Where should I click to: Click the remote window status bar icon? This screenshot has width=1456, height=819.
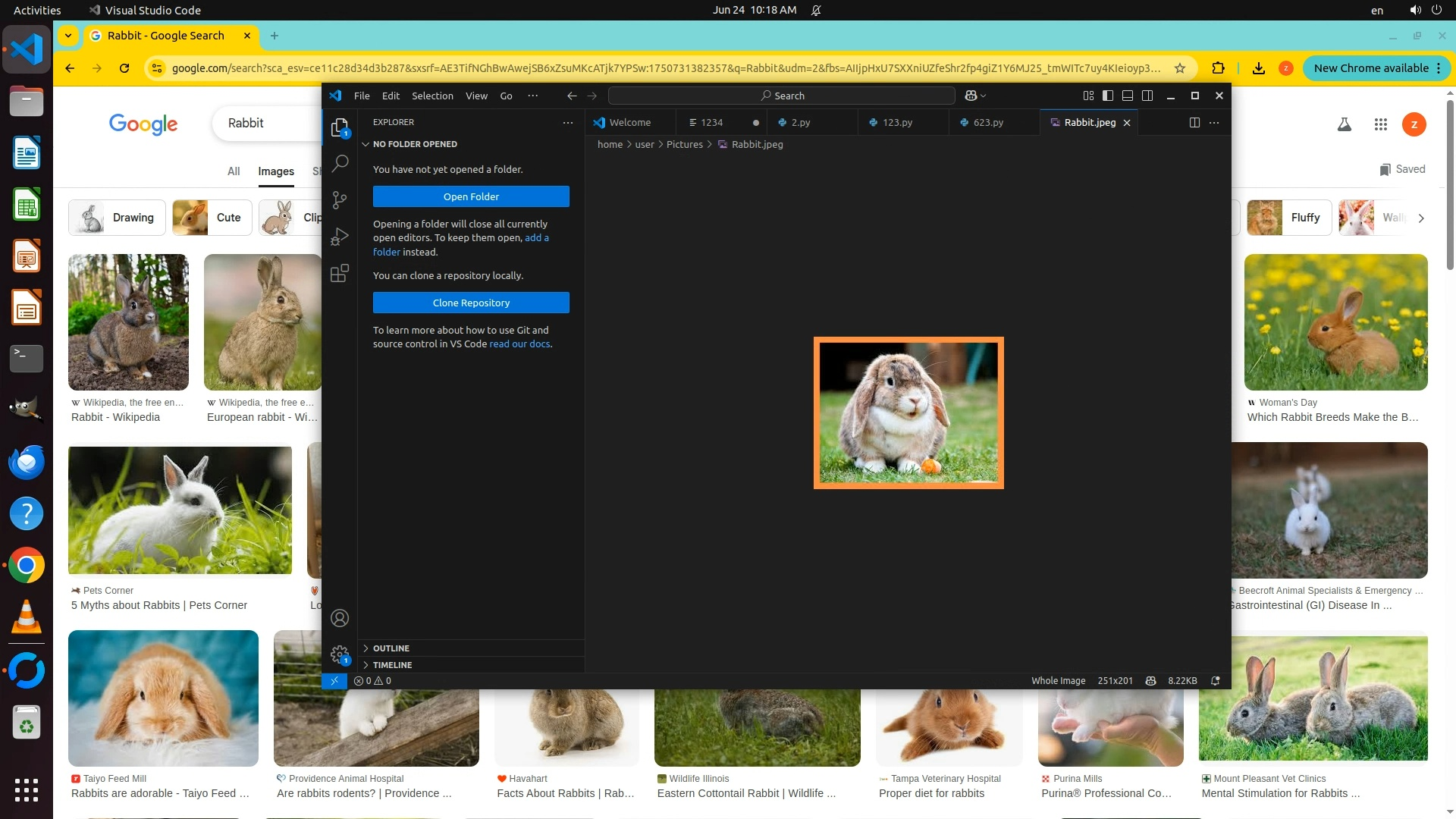(334, 681)
